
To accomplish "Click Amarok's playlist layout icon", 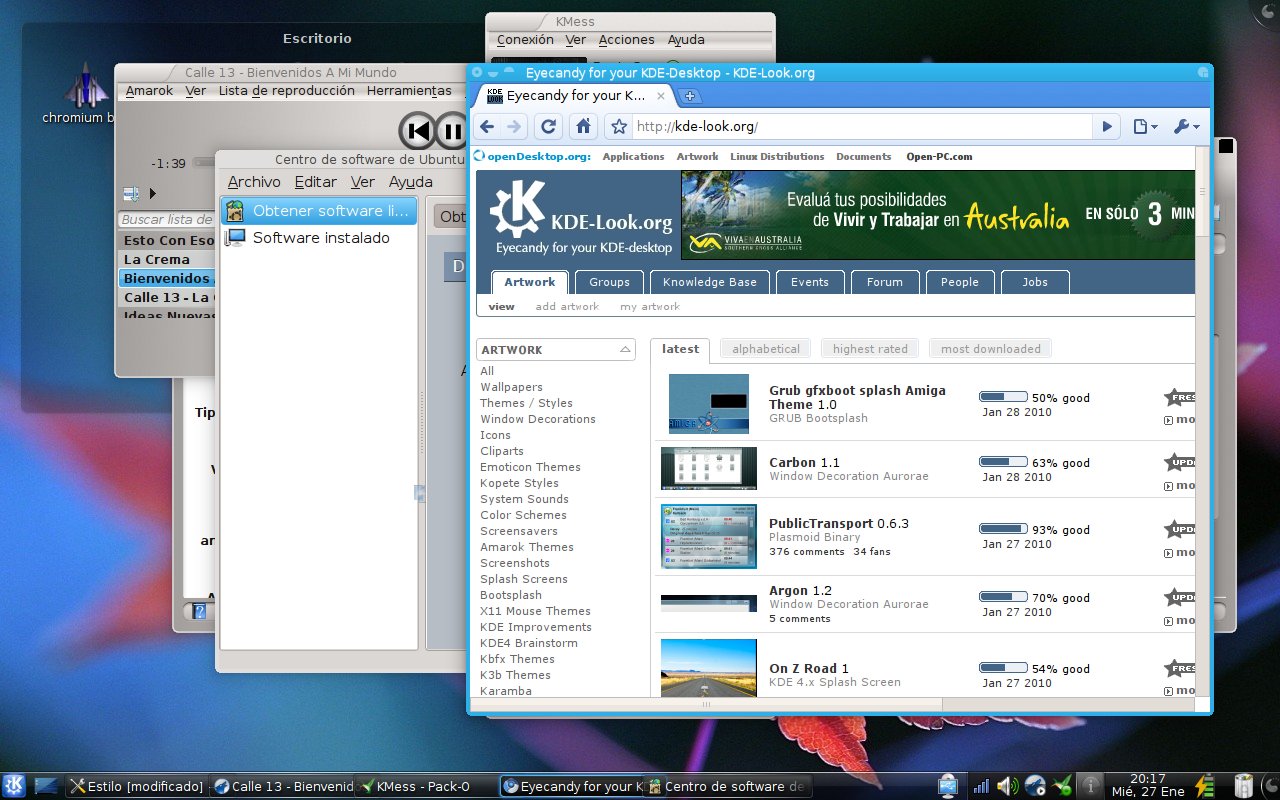I will click(130, 193).
